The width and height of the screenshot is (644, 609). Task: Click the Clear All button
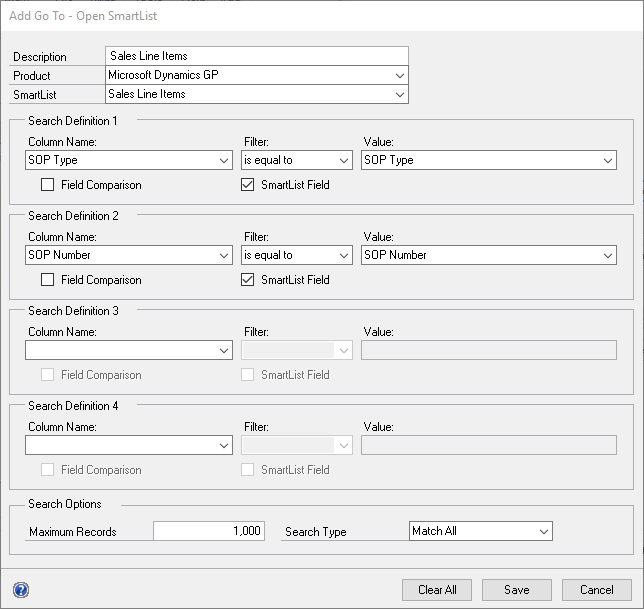tap(437, 590)
